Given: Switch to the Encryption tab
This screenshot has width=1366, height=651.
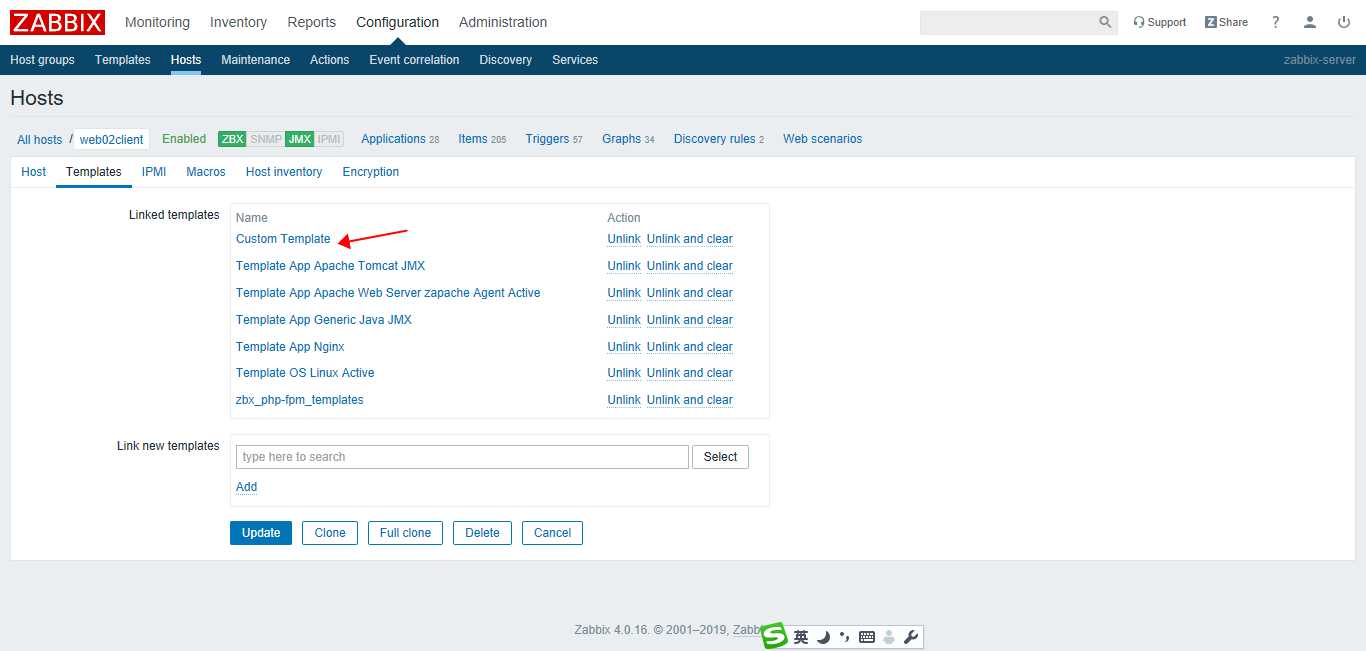Looking at the screenshot, I should point(371,172).
